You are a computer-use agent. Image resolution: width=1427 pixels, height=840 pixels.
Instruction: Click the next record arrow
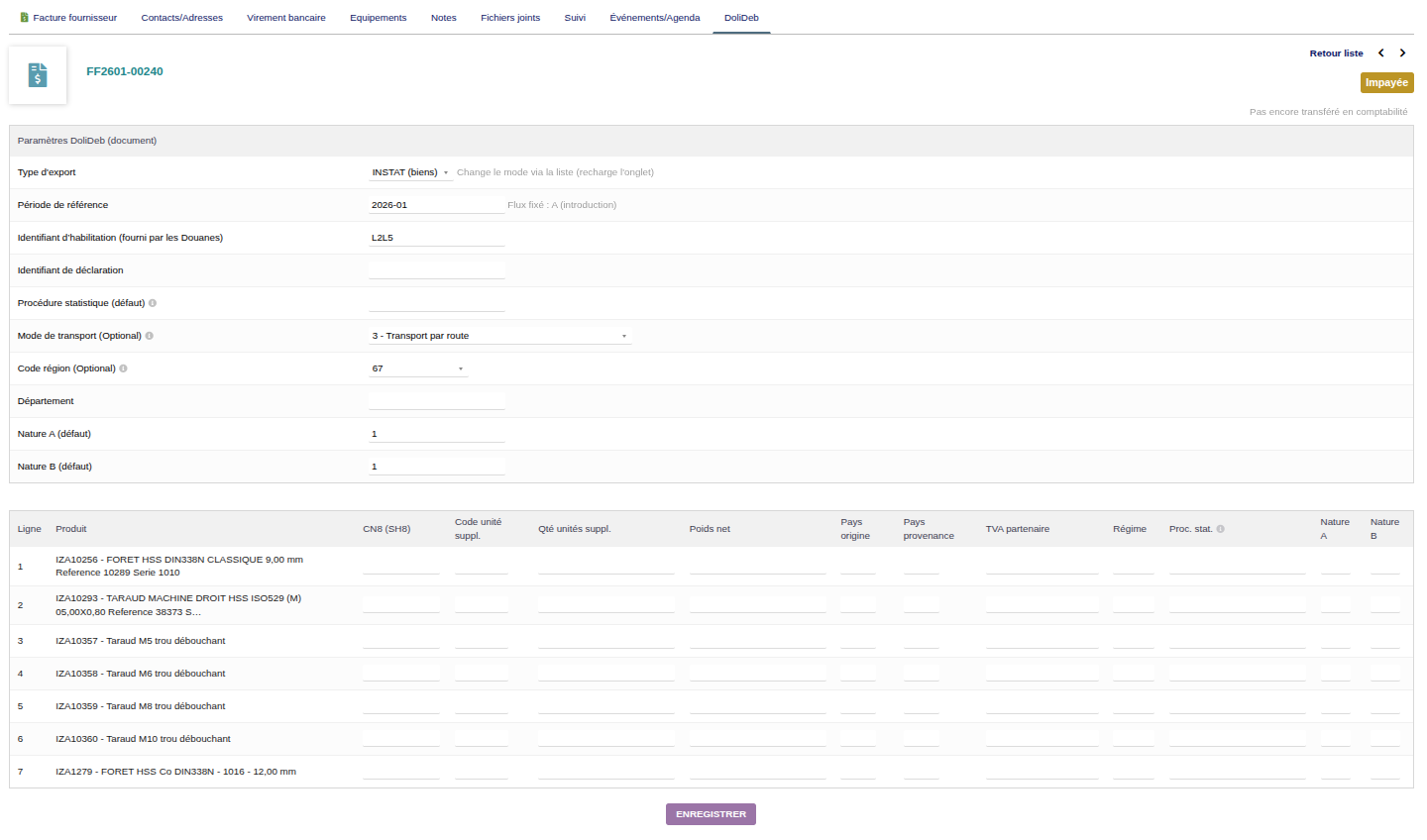(x=1402, y=53)
